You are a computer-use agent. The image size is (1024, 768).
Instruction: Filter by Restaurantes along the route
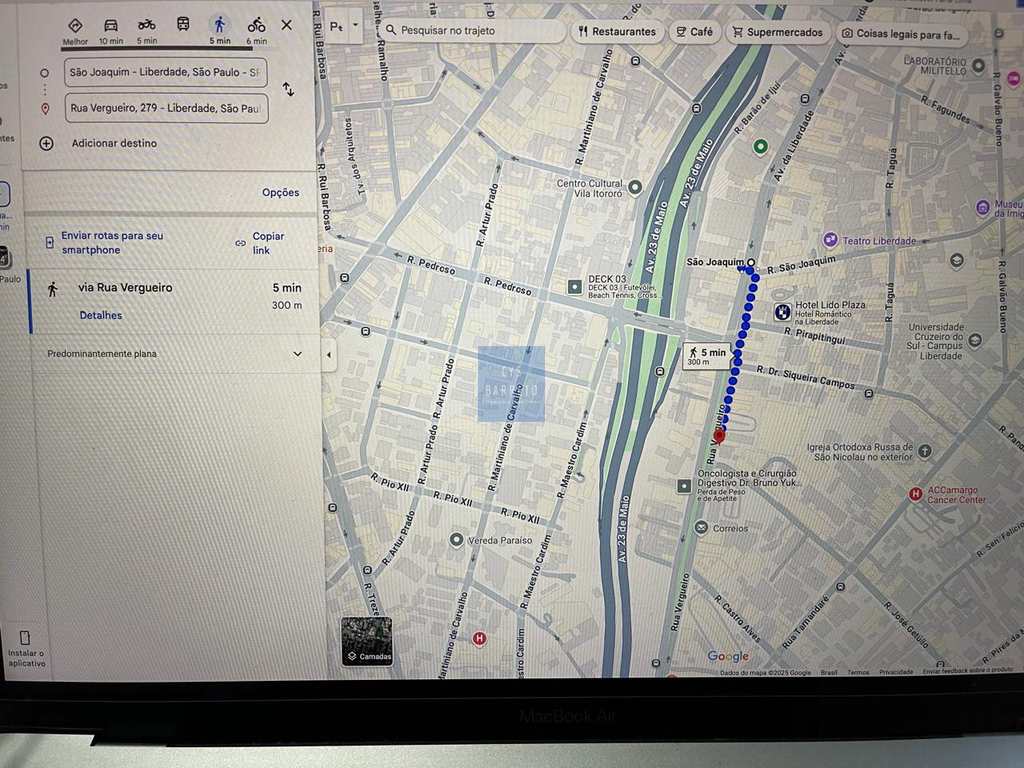617,31
